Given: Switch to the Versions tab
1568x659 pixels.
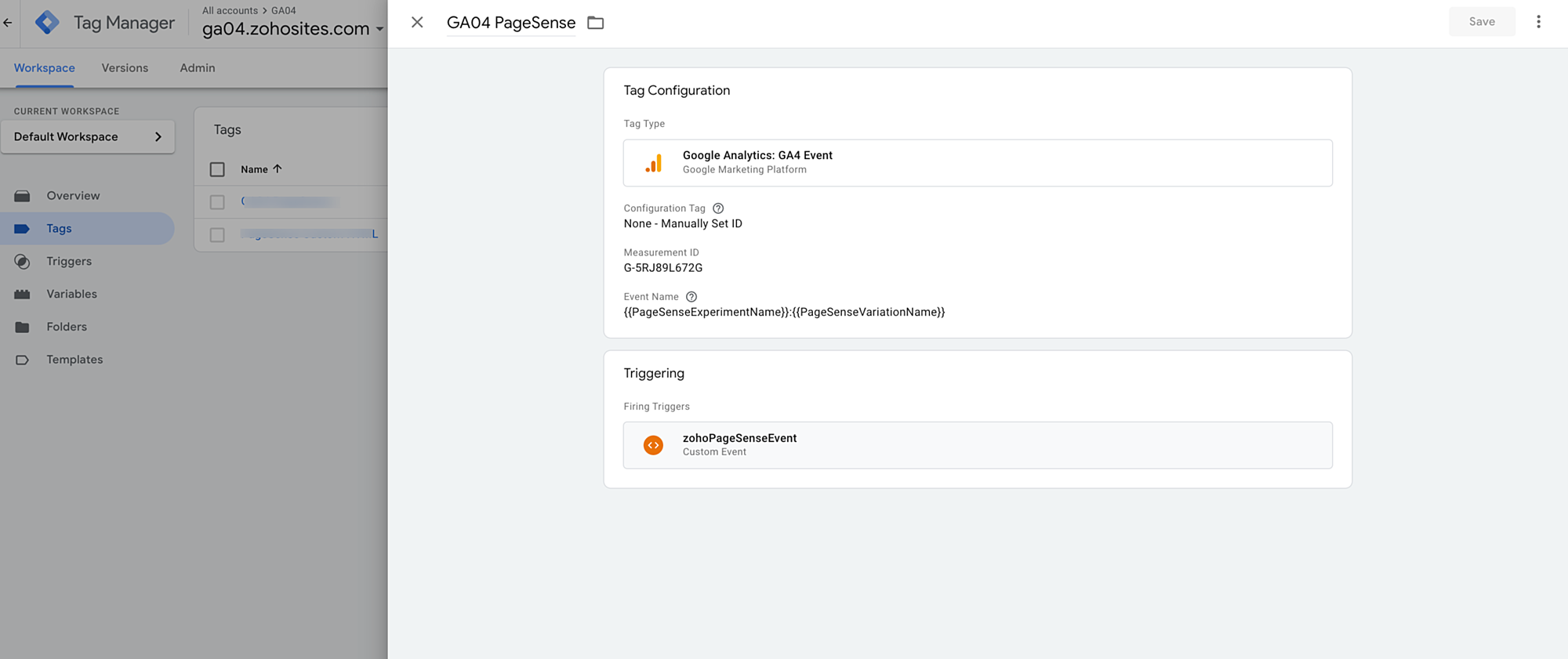Looking at the screenshot, I should click(x=125, y=68).
